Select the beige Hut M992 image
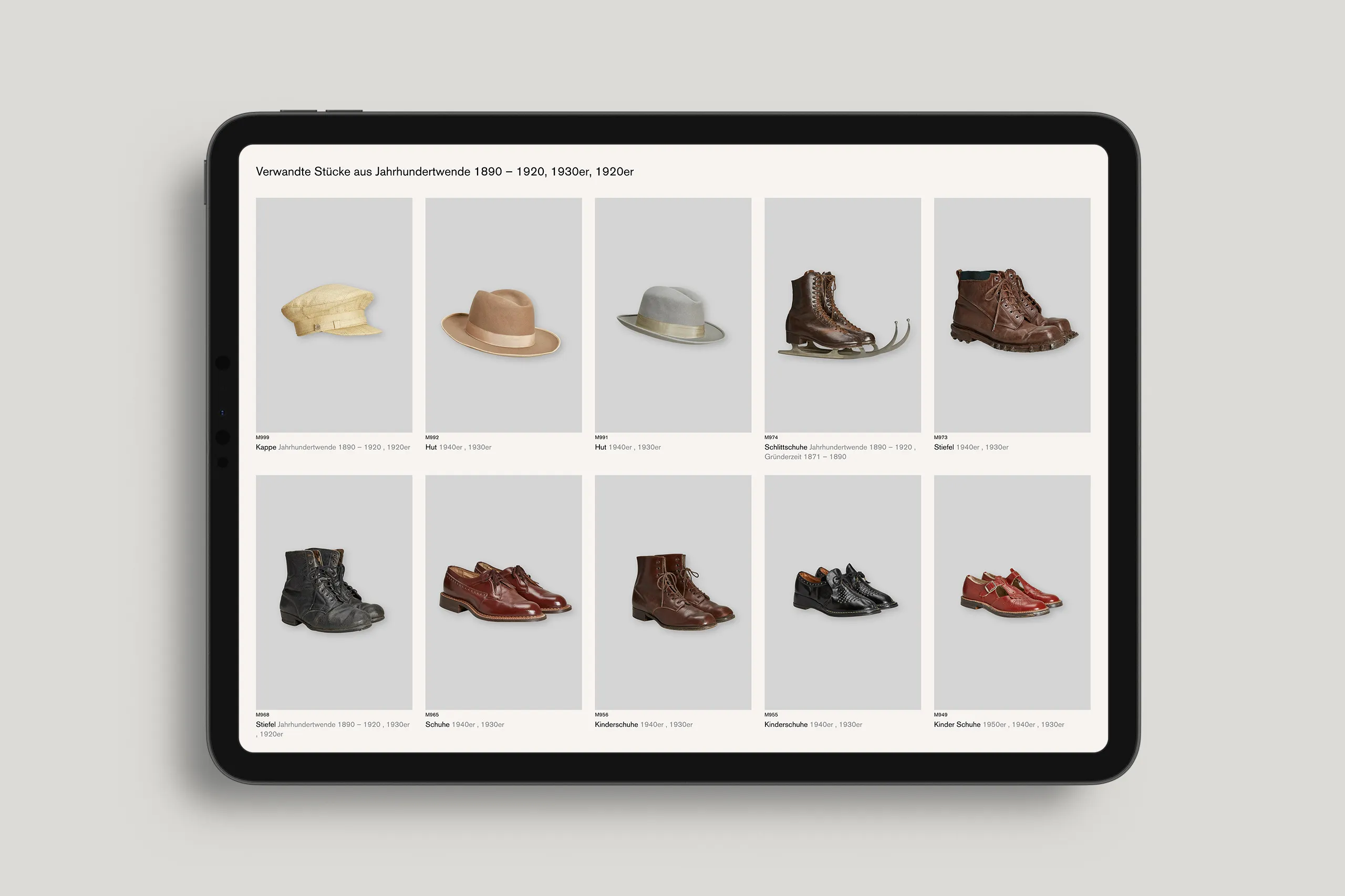Screen dimensions: 1345x896 coord(503,314)
